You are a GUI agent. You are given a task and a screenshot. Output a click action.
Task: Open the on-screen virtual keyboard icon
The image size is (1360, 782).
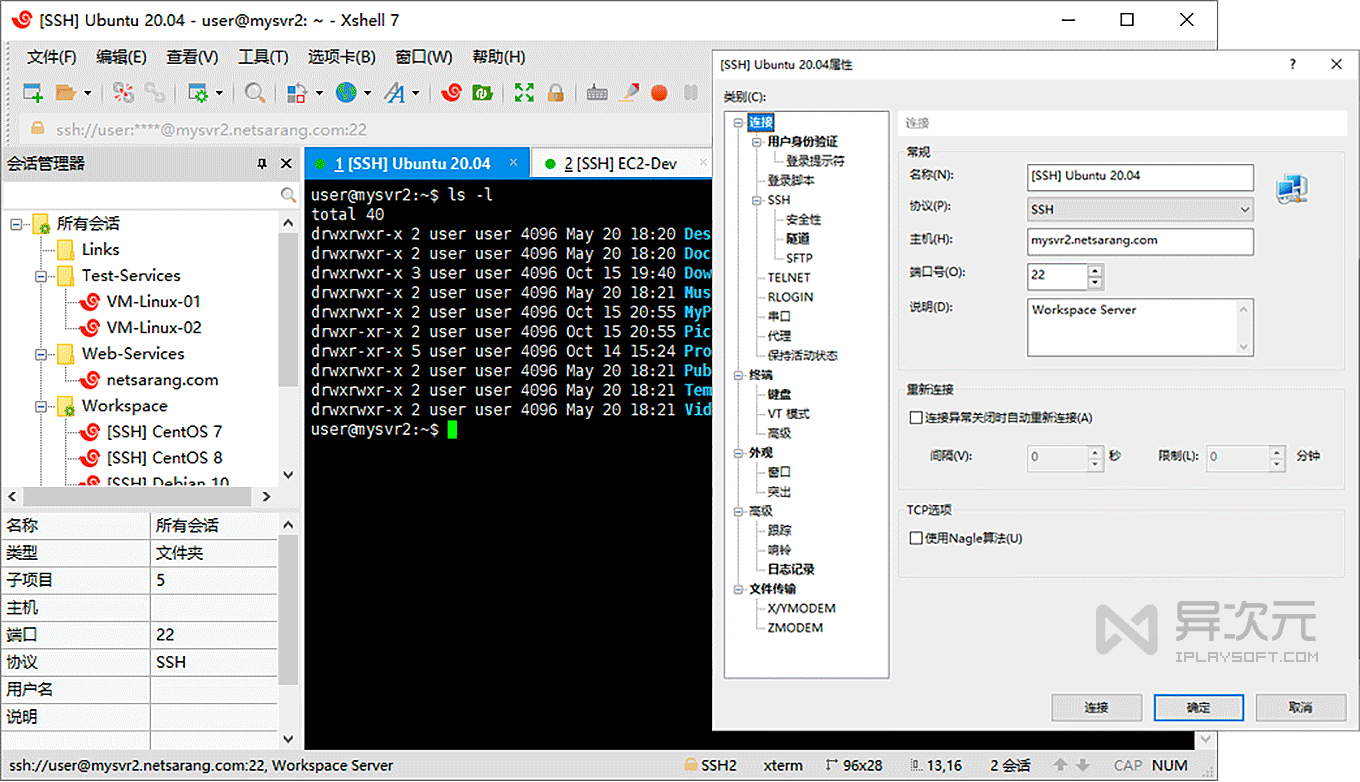pyautogui.click(x=596, y=92)
